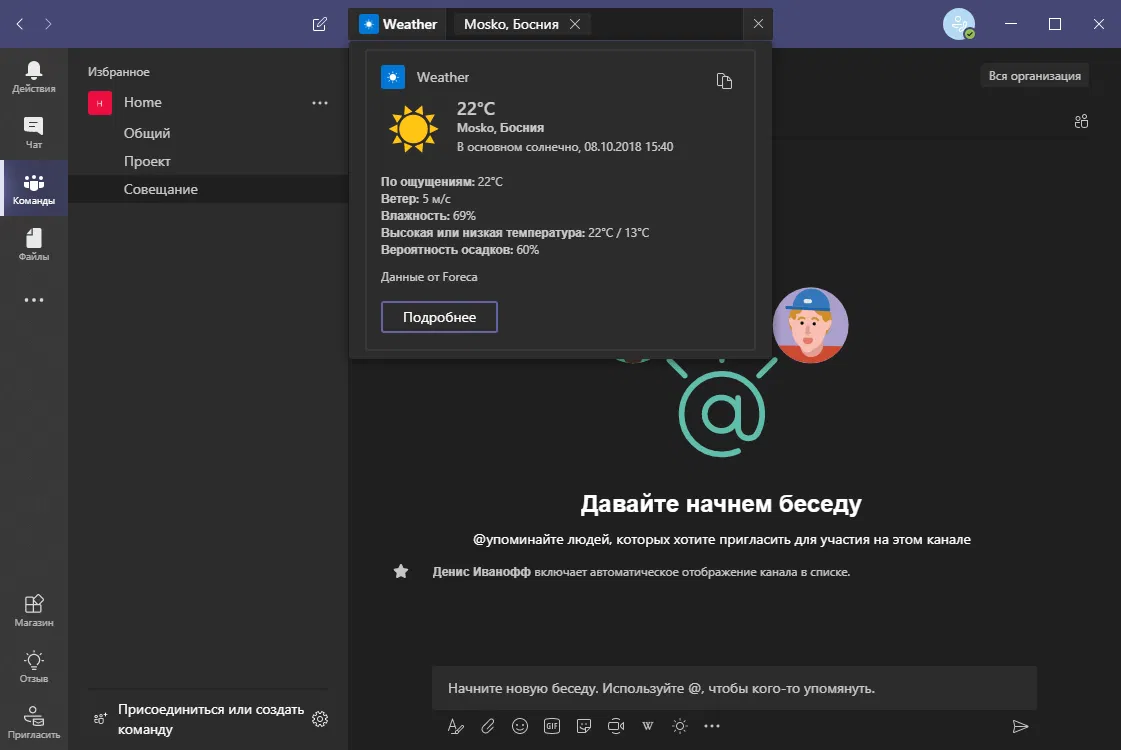The image size is (1121, 750).
Task: Click the new conversation message field
Action: 734,688
